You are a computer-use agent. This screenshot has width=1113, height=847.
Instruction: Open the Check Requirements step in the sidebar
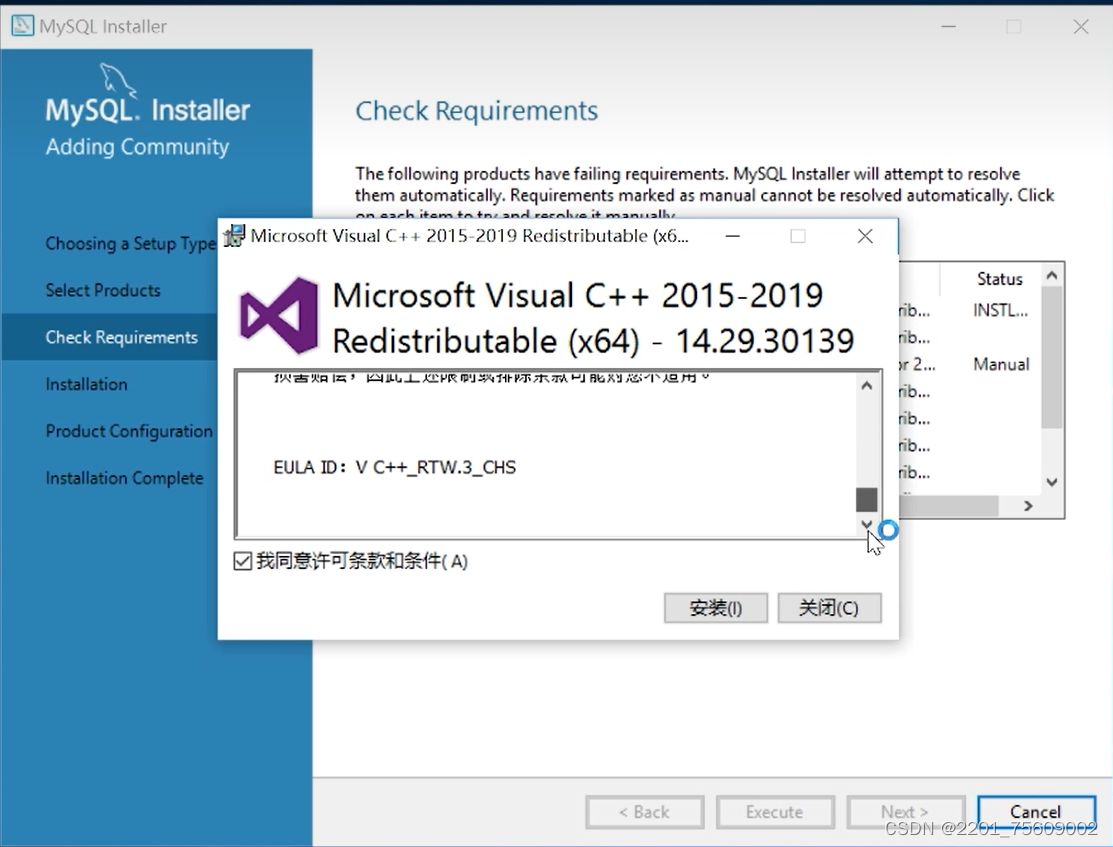pyautogui.click(x=121, y=337)
